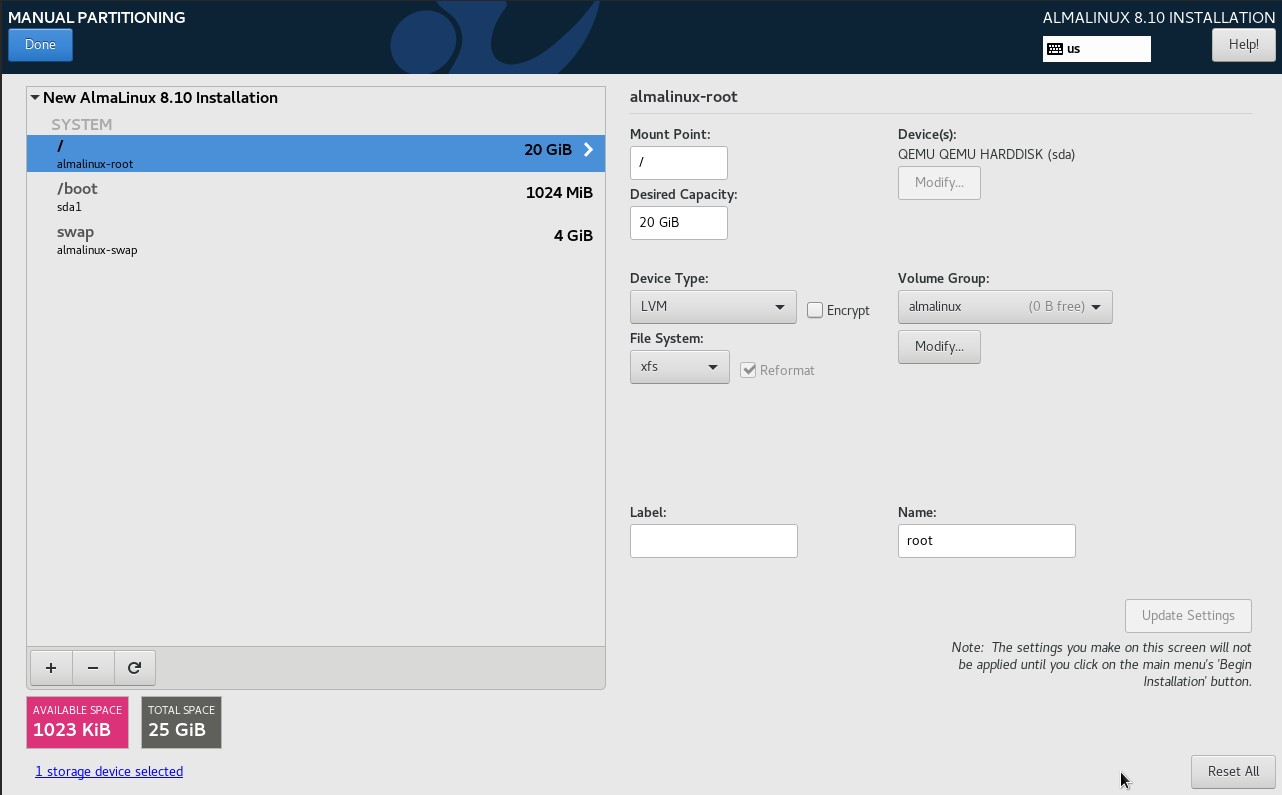The image size is (1282, 795).
Task: Toggle the Reformat checkbox
Action: (748, 370)
